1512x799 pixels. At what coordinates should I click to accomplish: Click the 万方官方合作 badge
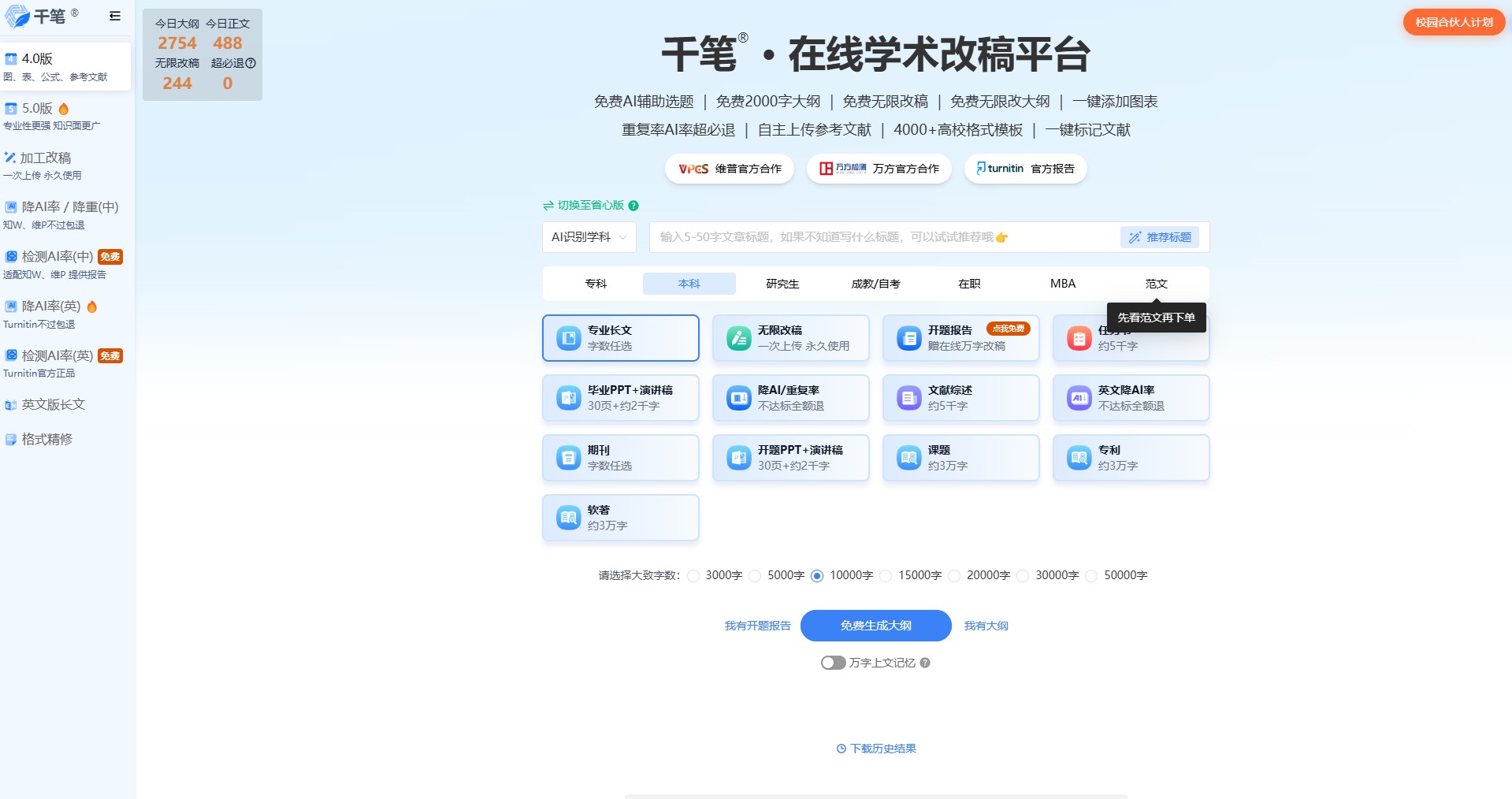pyautogui.click(x=879, y=169)
